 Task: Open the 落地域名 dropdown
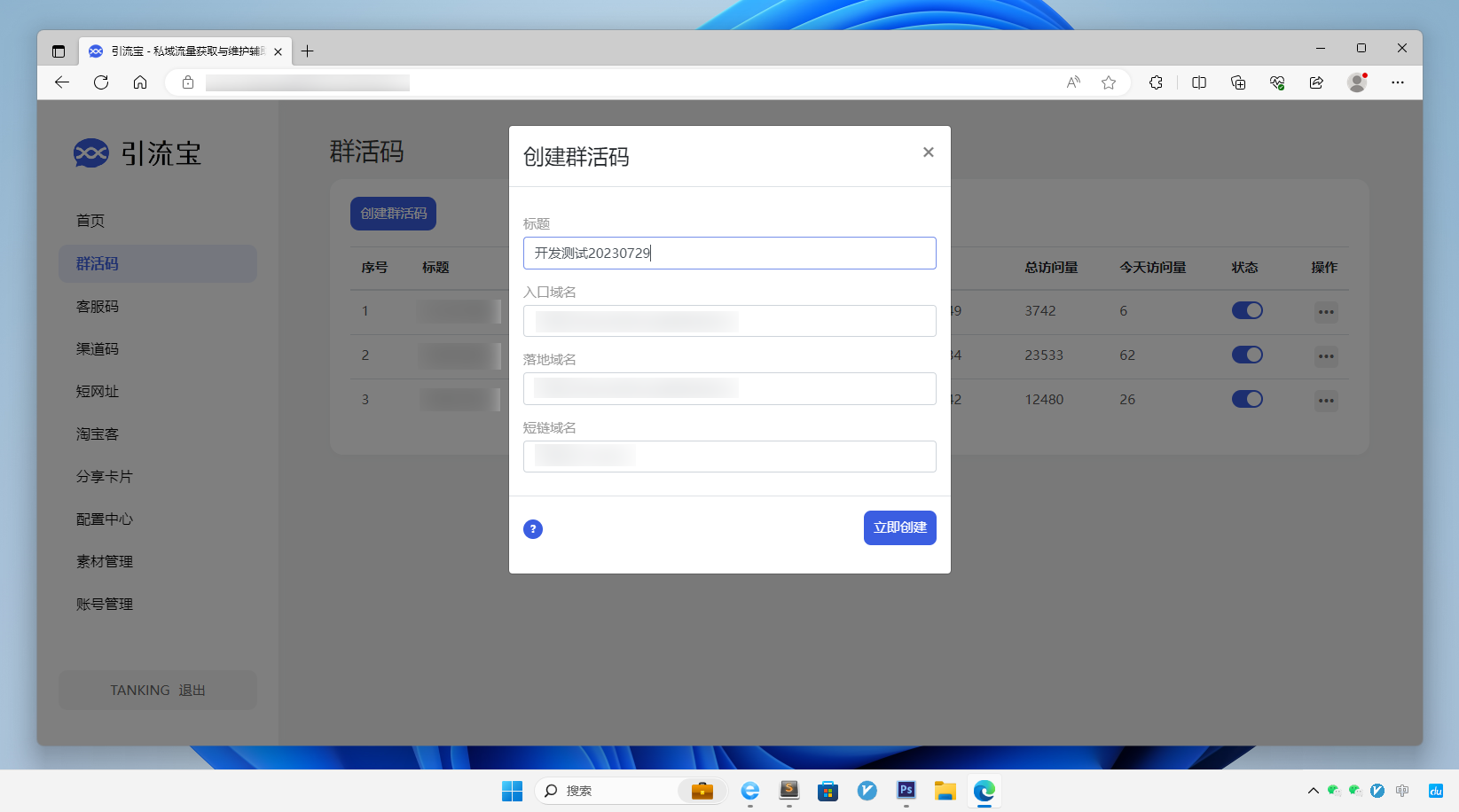[x=729, y=388]
